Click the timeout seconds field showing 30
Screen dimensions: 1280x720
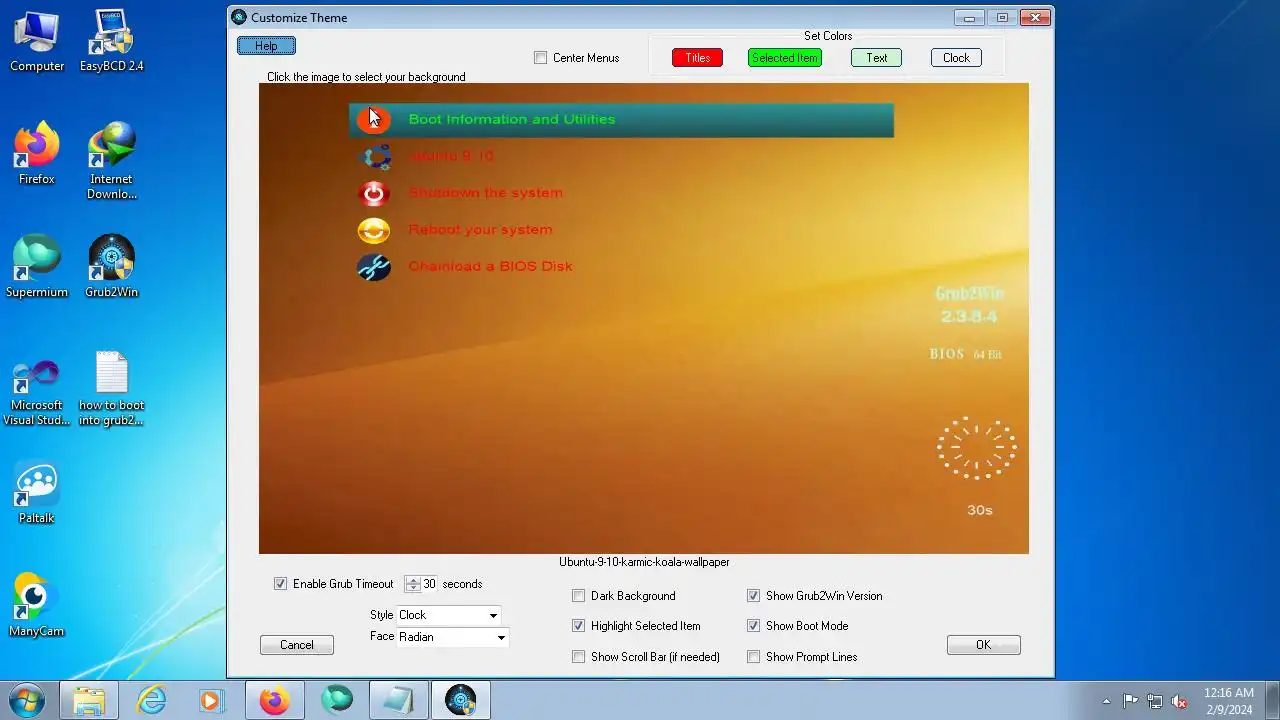pyautogui.click(x=430, y=584)
